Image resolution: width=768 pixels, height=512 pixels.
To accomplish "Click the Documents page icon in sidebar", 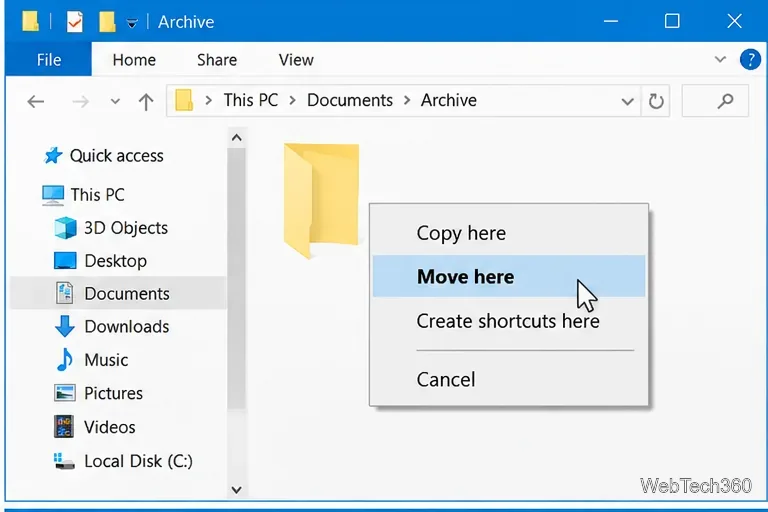I will (x=64, y=293).
